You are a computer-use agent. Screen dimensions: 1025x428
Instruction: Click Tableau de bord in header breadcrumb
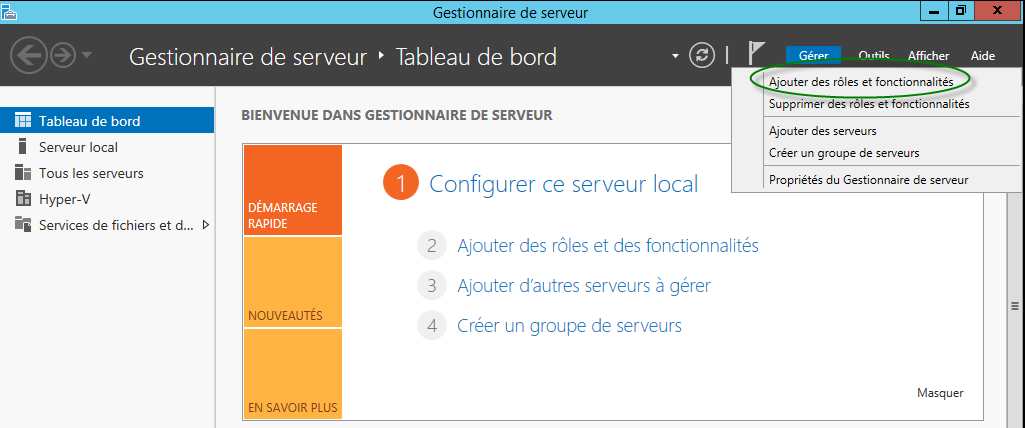476,57
